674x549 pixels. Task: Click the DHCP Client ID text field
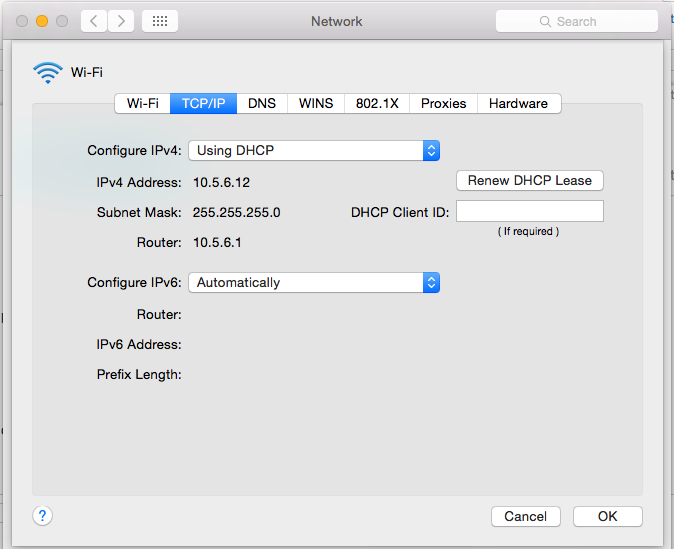530,211
